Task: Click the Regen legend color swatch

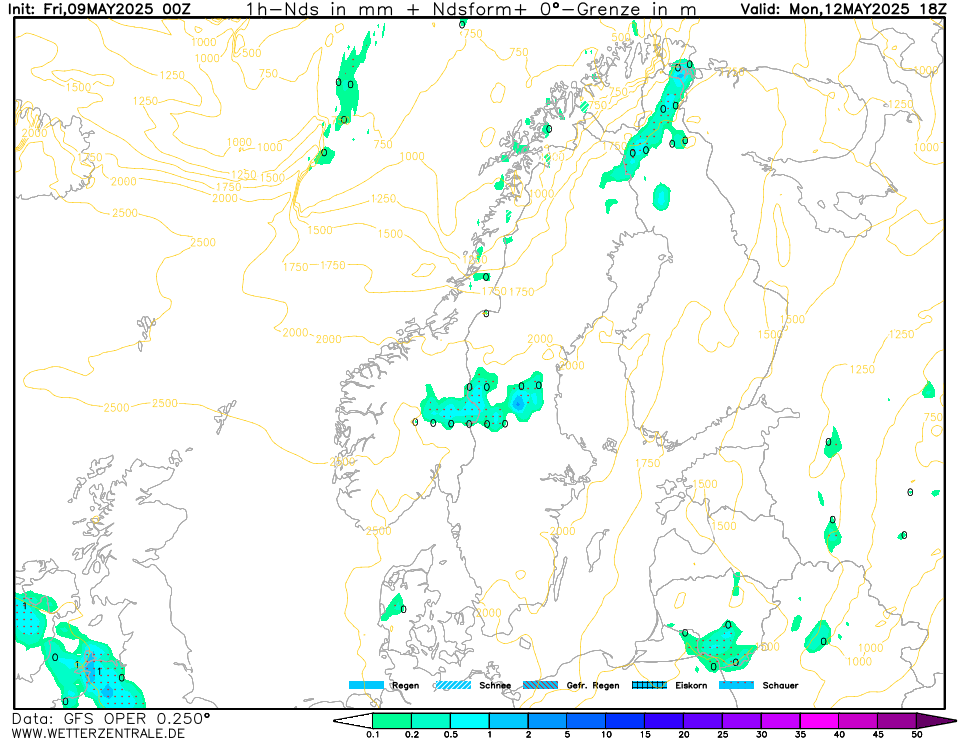Action: (x=366, y=685)
